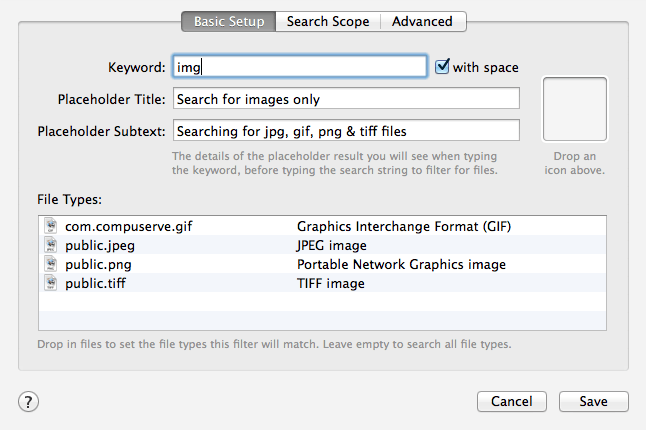Open the Search Scope tab
The height and width of the screenshot is (430, 646).
point(328,21)
